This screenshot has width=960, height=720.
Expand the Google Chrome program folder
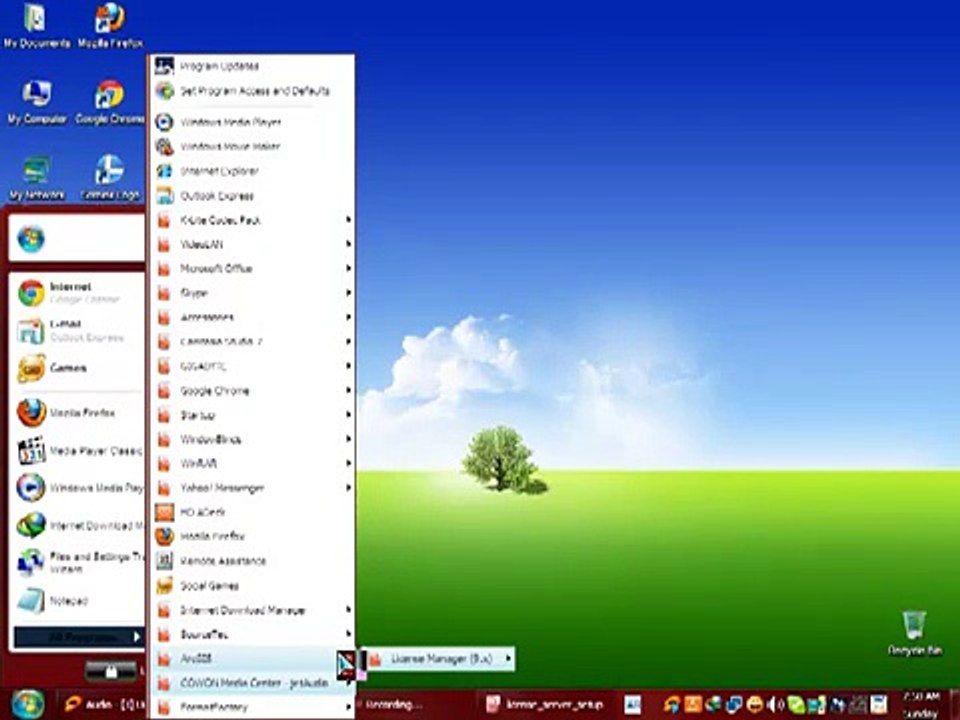[x=251, y=391]
